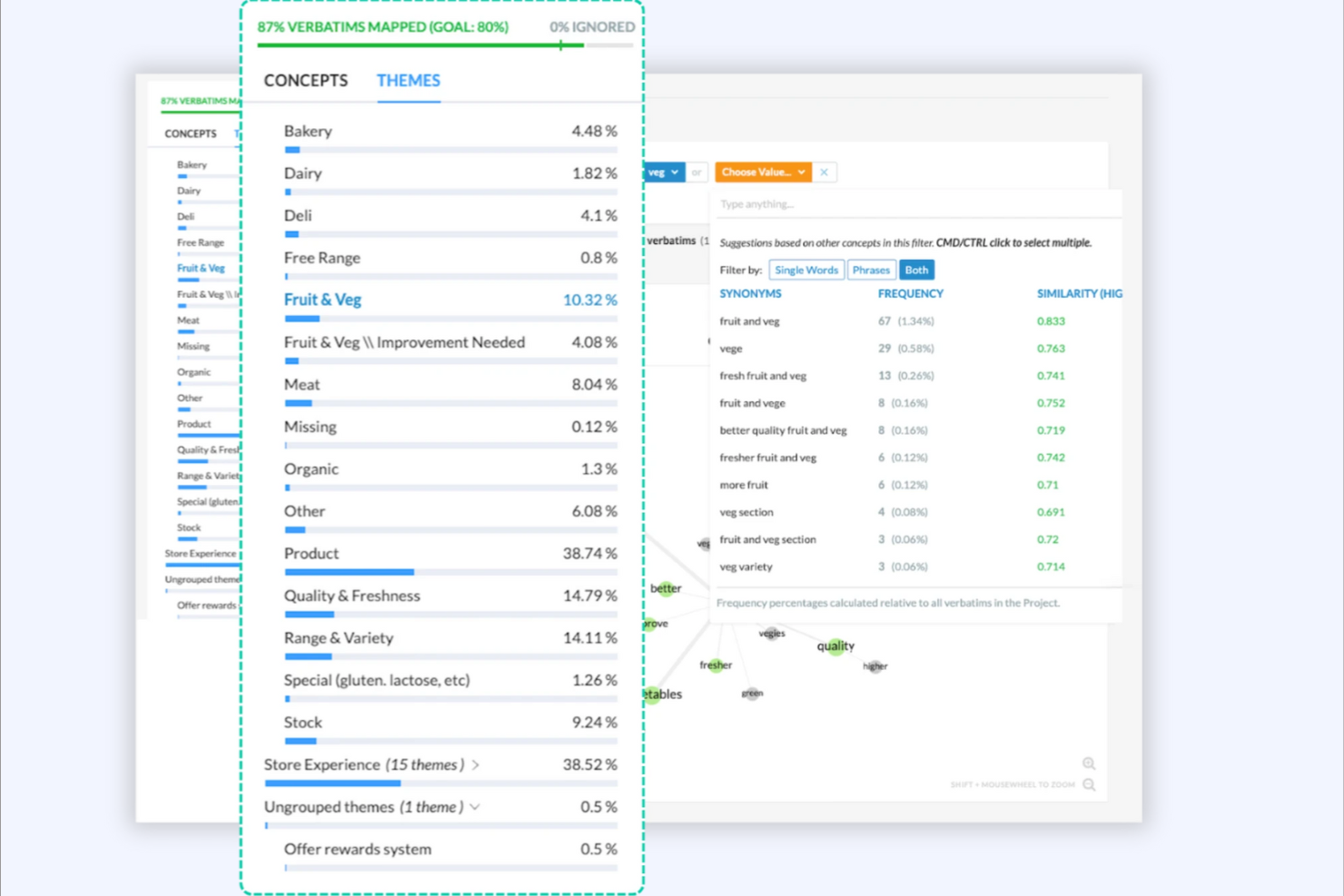
Task: Select the Quality & Freshness theme
Action: point(351,596)
